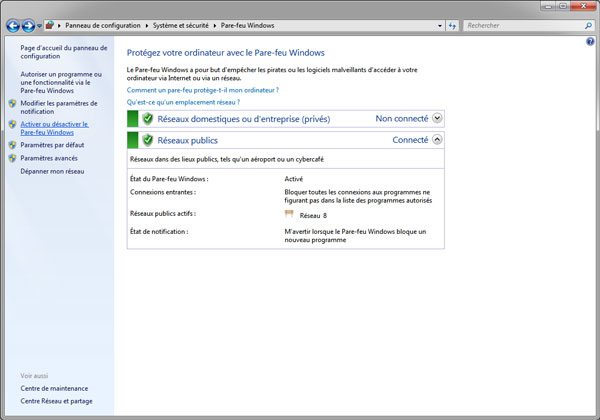600x420 pixels.
Task: Refresh the page with the refresh icon
Action: point(452,26)
